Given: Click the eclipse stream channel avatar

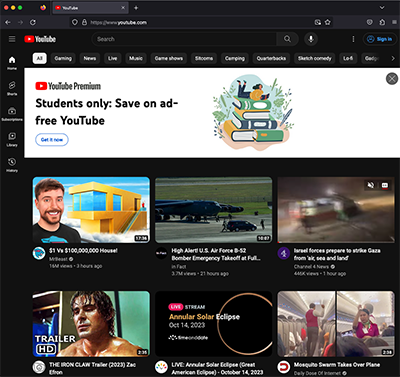Looking at the screenshot, I should (161, 367).
